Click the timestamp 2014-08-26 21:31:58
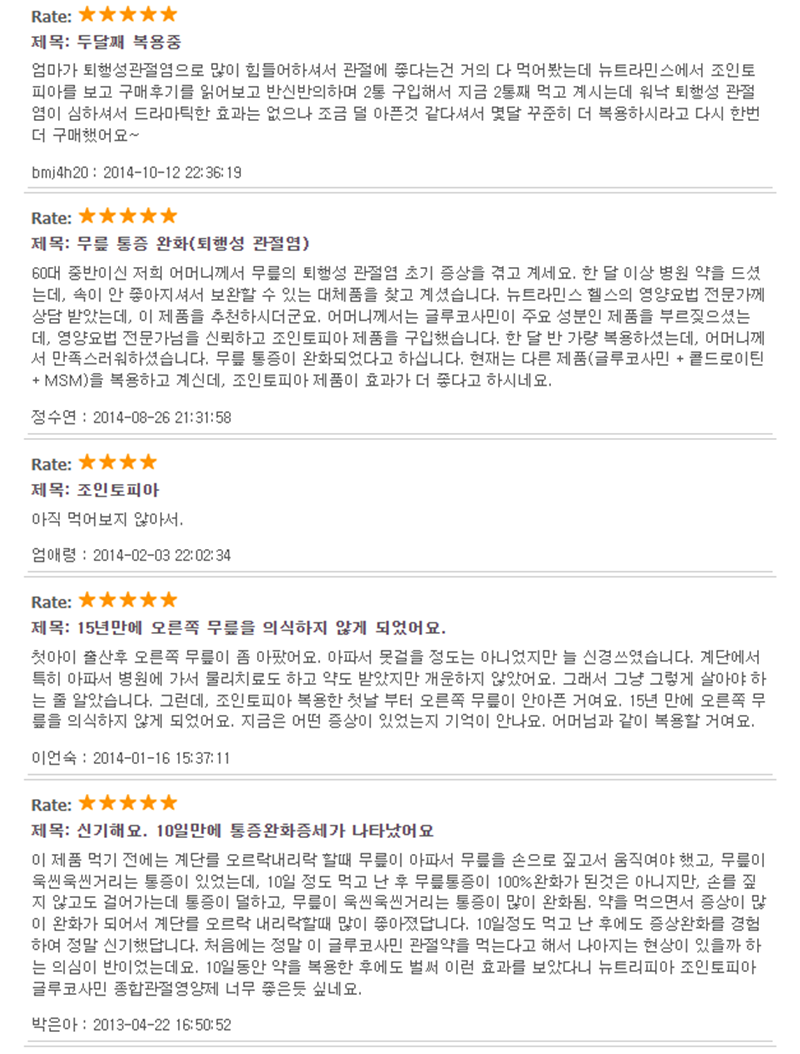Screen dimensions: 800x1054 162,417
